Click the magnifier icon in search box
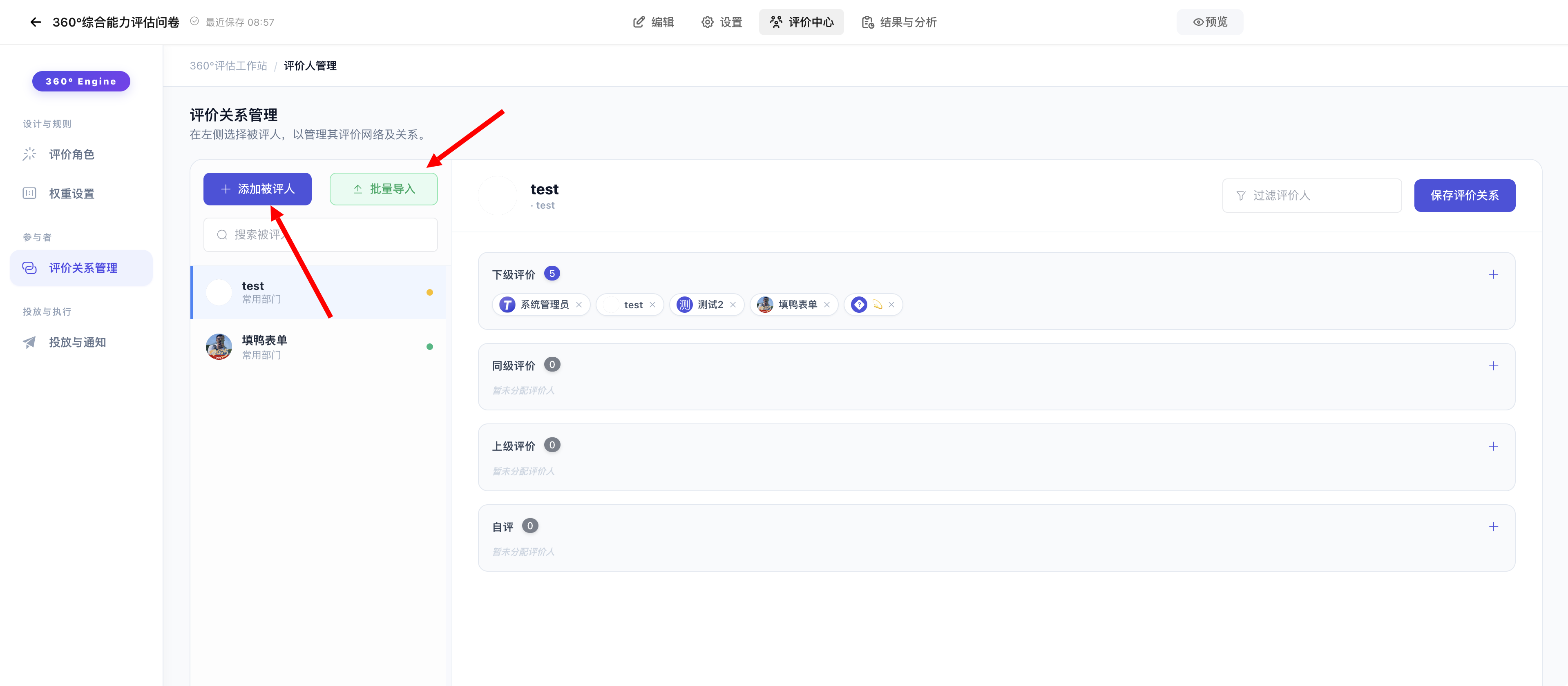 pyautogui.click(x=222, y=235)
